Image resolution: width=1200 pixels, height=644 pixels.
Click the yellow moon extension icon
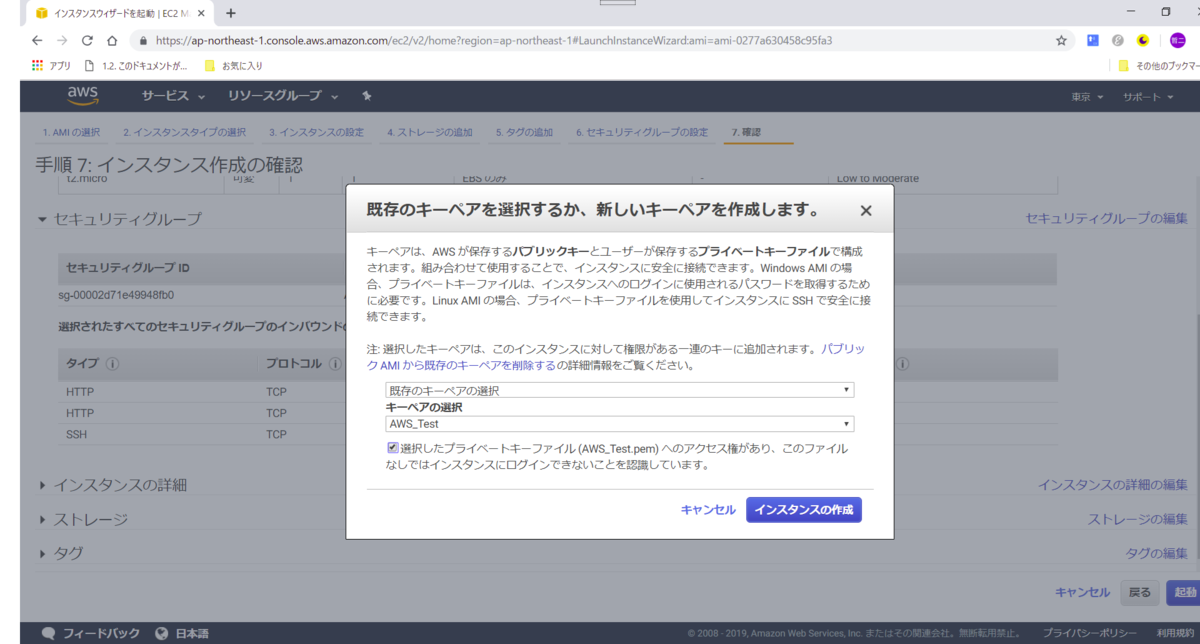[1143, 40]
